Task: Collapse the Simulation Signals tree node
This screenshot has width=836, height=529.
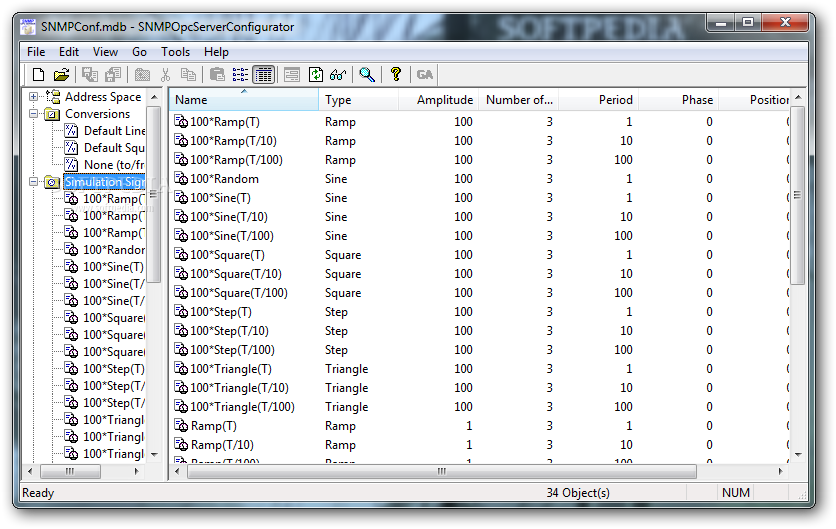Action: pos(33,182)
